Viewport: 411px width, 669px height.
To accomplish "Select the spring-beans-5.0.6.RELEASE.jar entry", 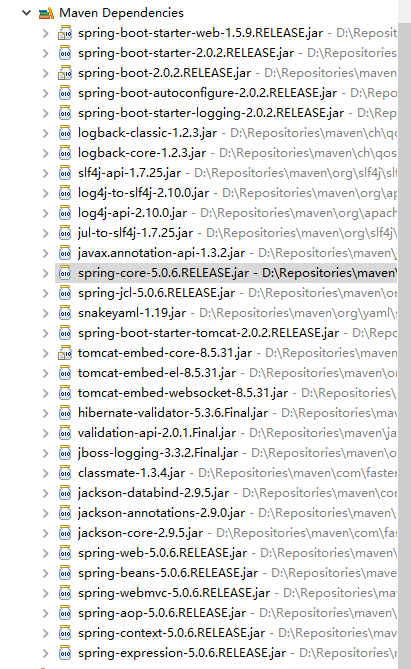I will coord(168,573).
